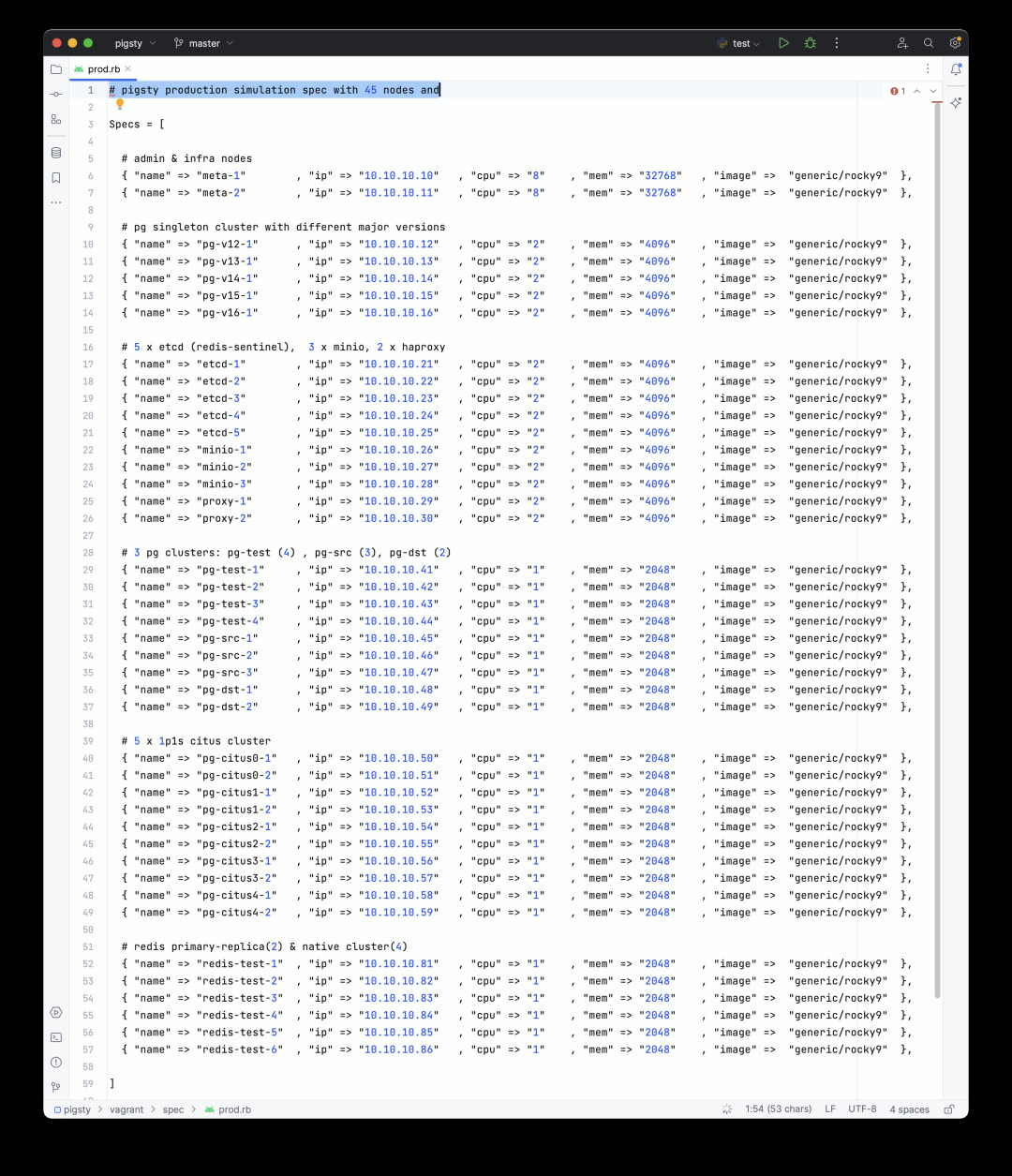This screenshot has height=1176, width=1012.
Task: Toggle the file read-only lock icon
Action: pyautogui.click(x=949, y=1109)
